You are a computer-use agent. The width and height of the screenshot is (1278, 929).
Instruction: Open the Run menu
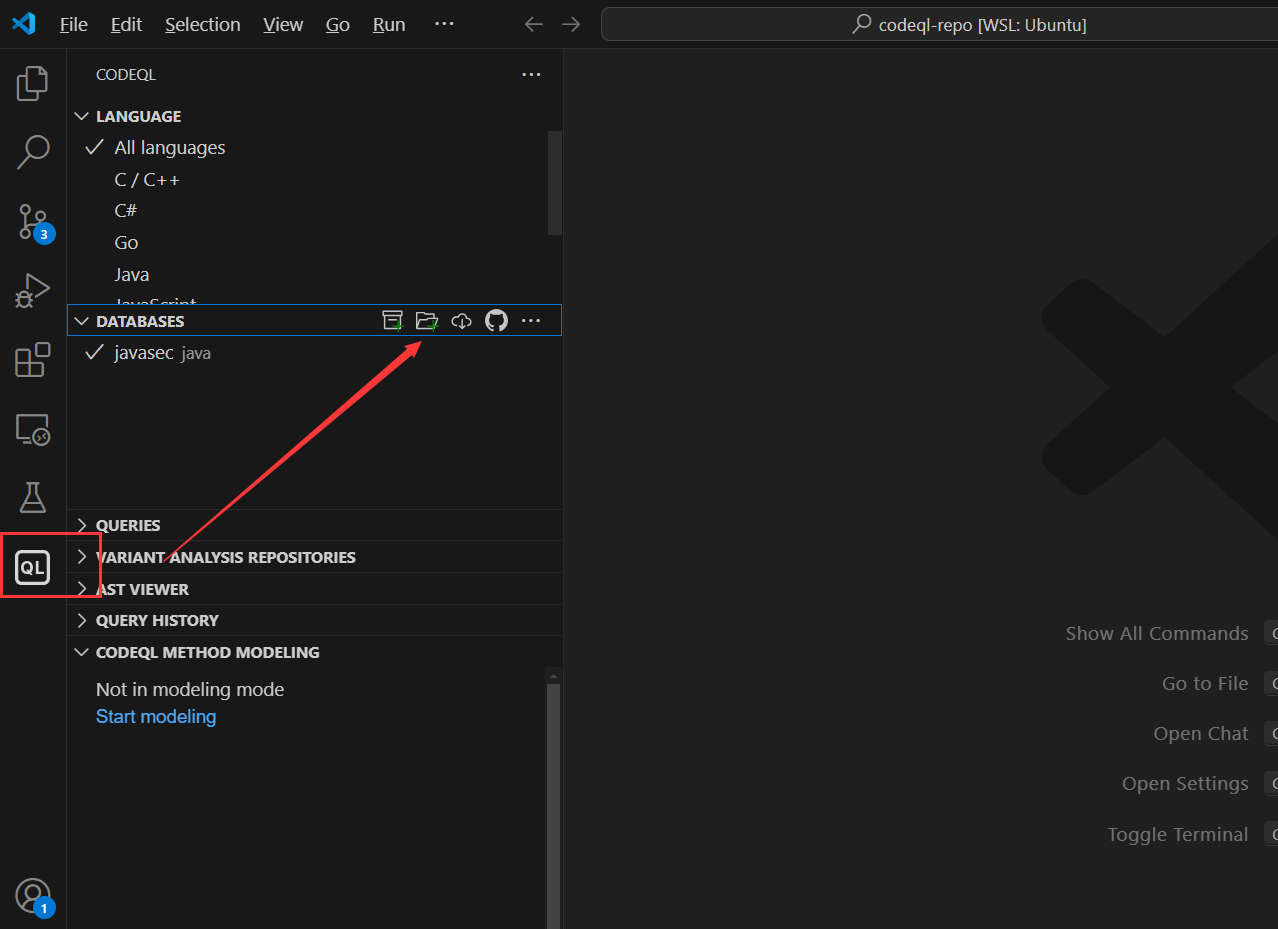tap(389, 24)
